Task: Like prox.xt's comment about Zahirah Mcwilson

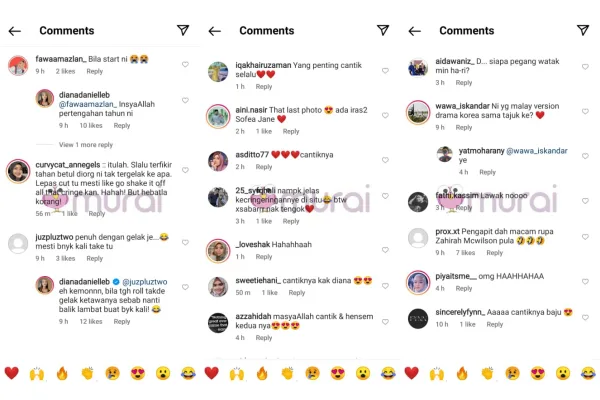Action: (585, 237)
